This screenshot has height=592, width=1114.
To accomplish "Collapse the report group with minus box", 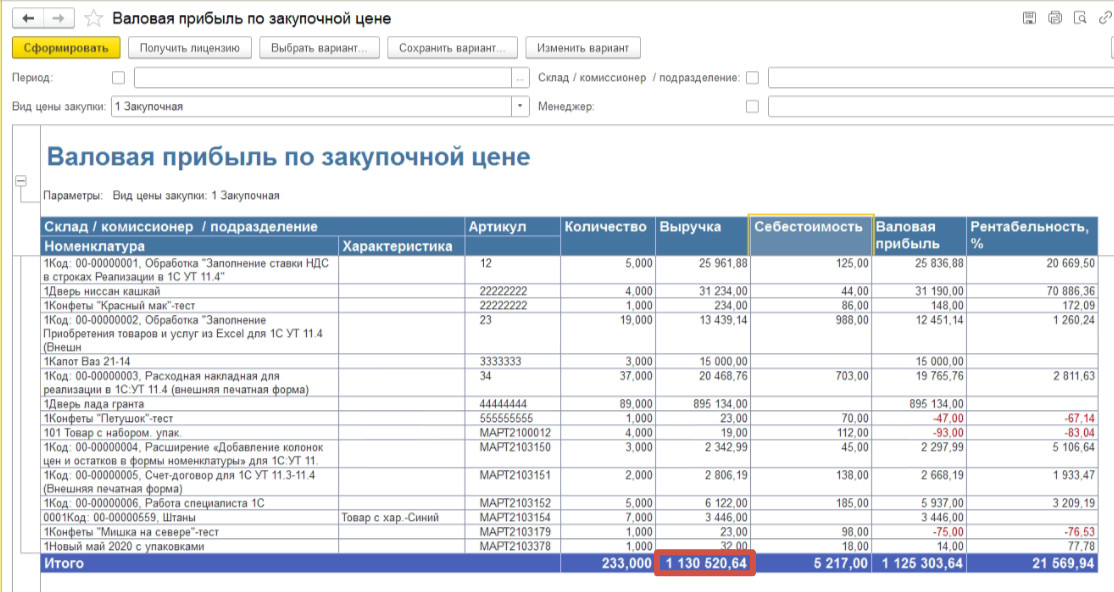I will point(19,181).
